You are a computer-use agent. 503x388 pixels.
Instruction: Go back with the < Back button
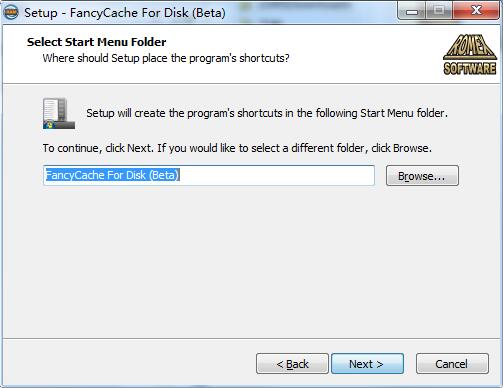[x=292, y=364]
